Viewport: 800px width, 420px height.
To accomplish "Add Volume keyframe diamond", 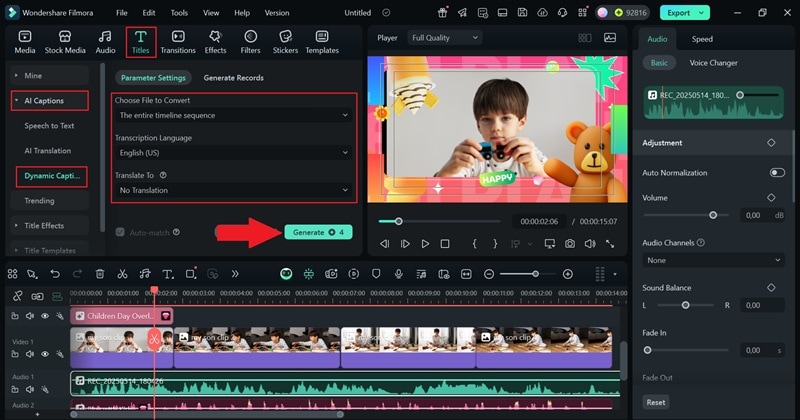I will (x=771, y=197).
